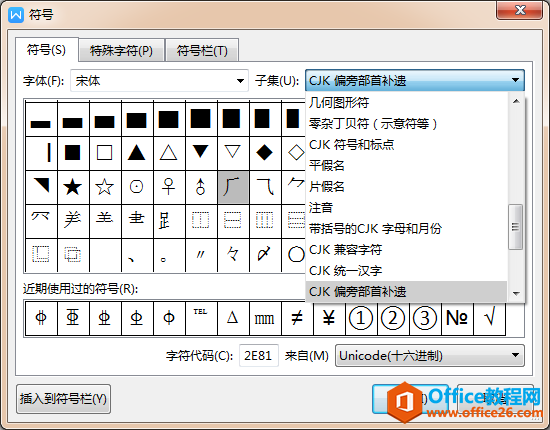Switch to the 符号栏(T) tab

(x=202, y=51)
